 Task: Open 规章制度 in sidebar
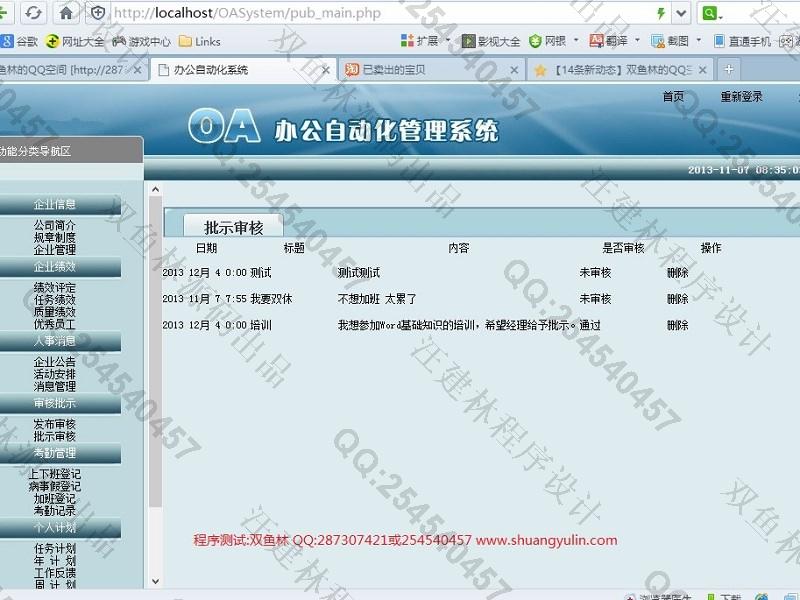point(55,237)
